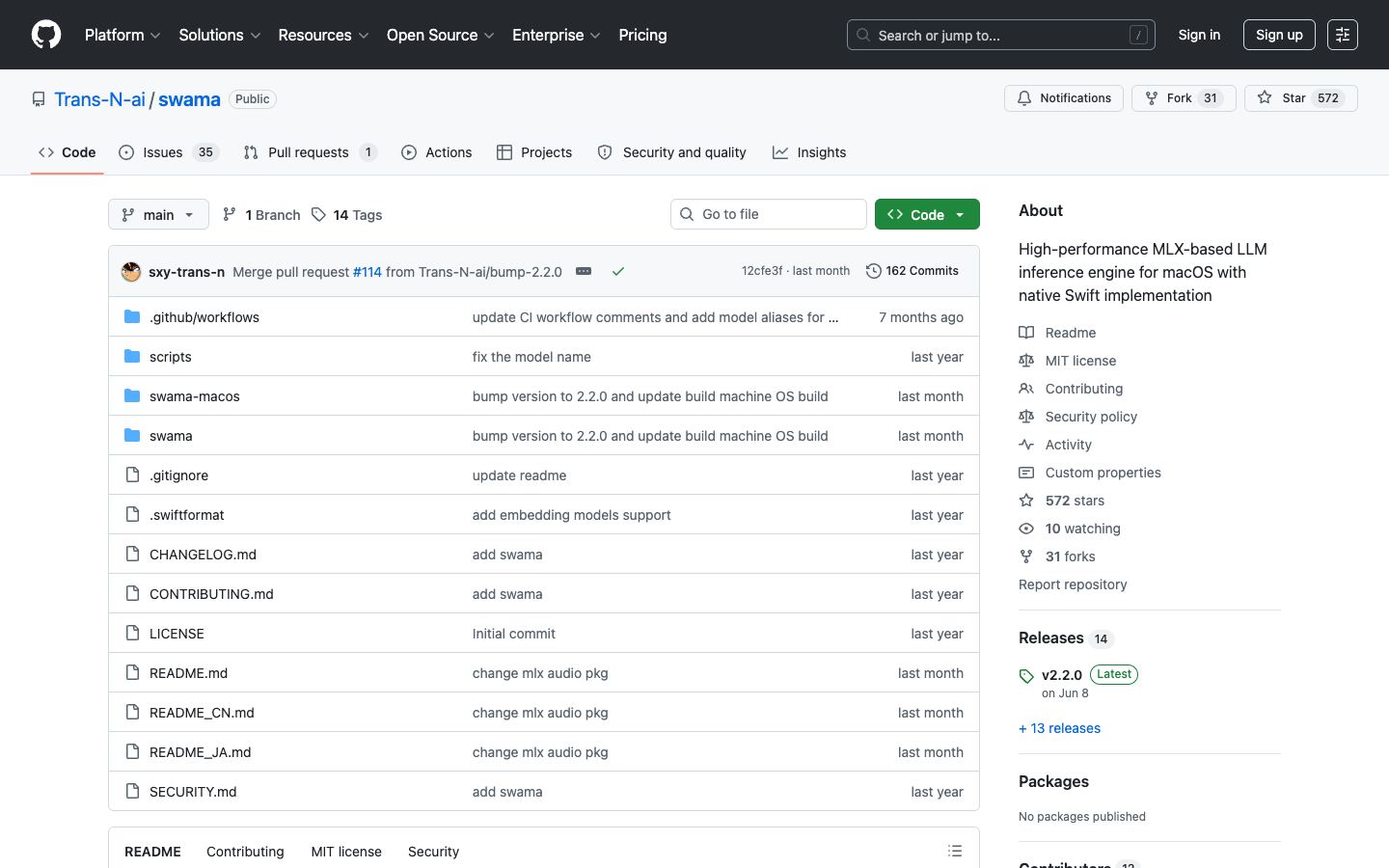Screen dimensions: 1389x868
Task: Expand the Resources menu
Action: (x=323, y=35)
